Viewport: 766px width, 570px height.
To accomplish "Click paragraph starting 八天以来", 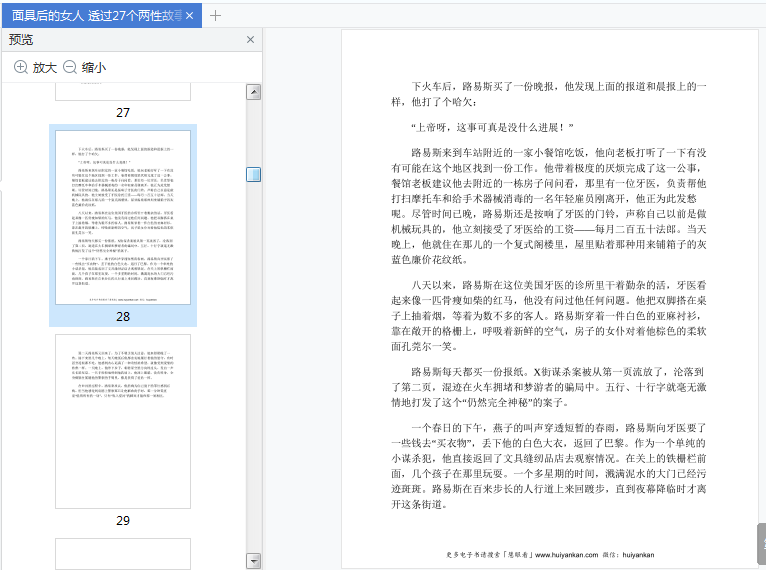I will coord(549,316).
